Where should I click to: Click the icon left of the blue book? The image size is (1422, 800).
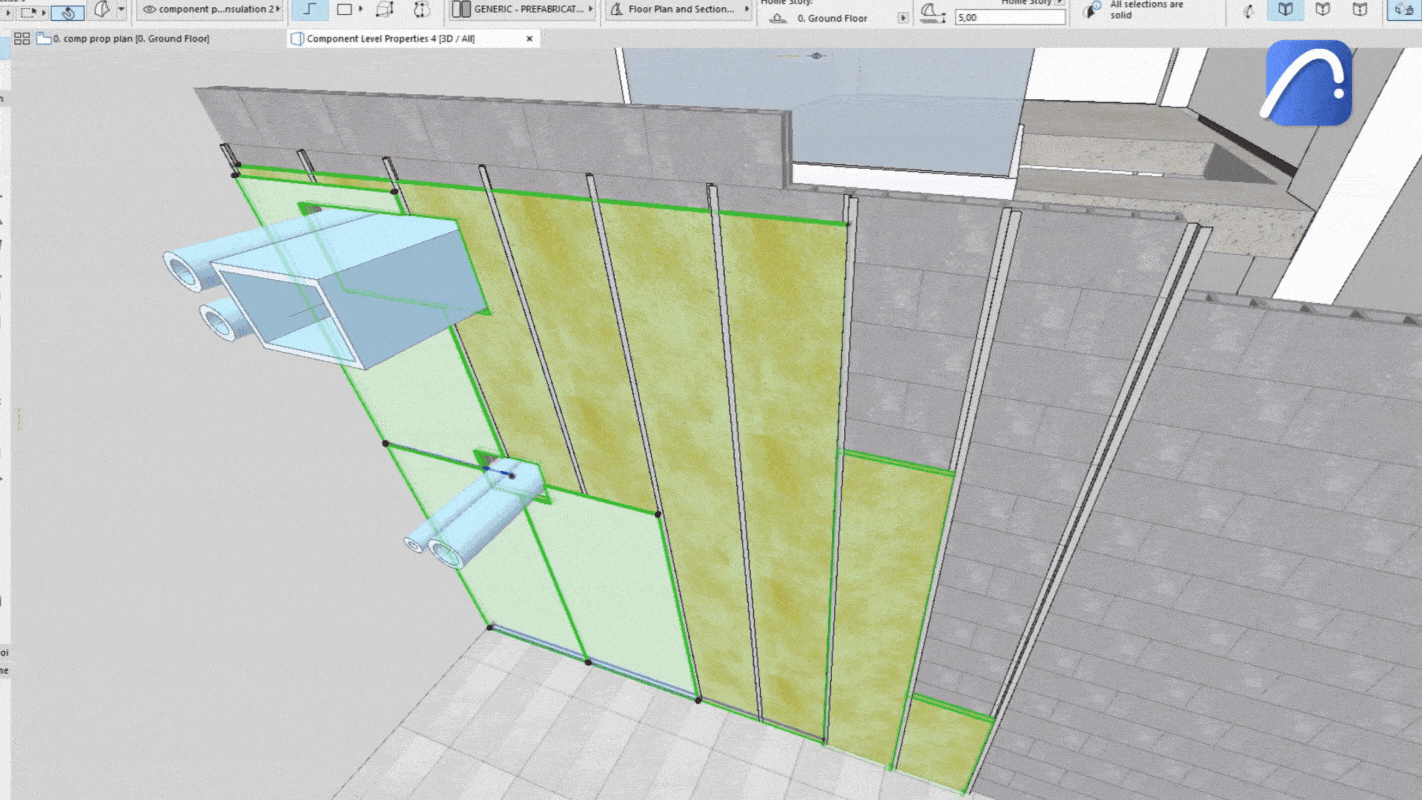coord(1248,11)
